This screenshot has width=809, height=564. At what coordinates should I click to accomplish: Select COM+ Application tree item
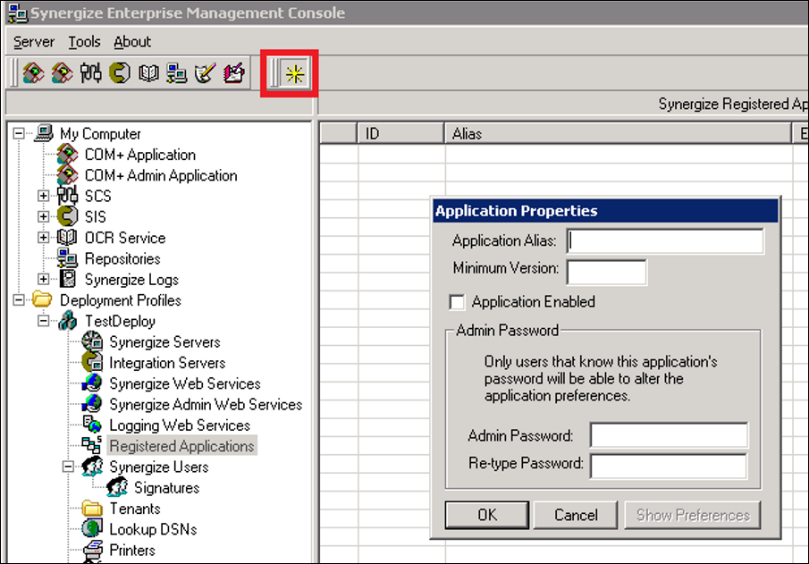140,155
